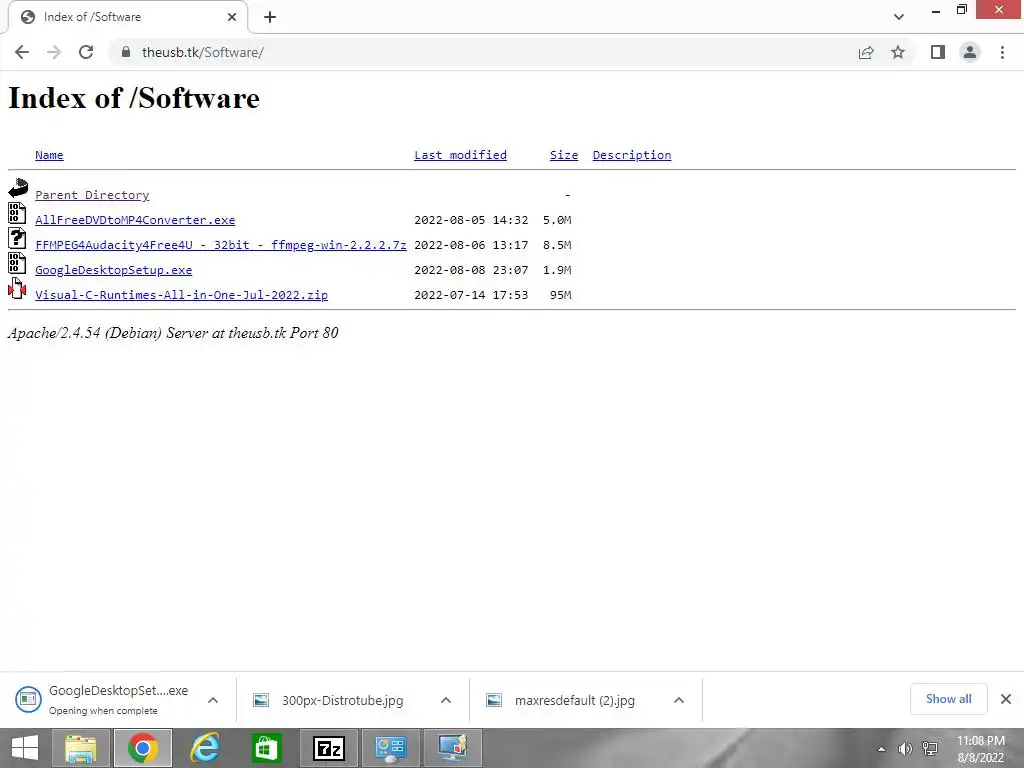Open a new tab with plus button
The width and height of the screenshot is (1024, 768).
pyautogui.click(x=270, y=17)
